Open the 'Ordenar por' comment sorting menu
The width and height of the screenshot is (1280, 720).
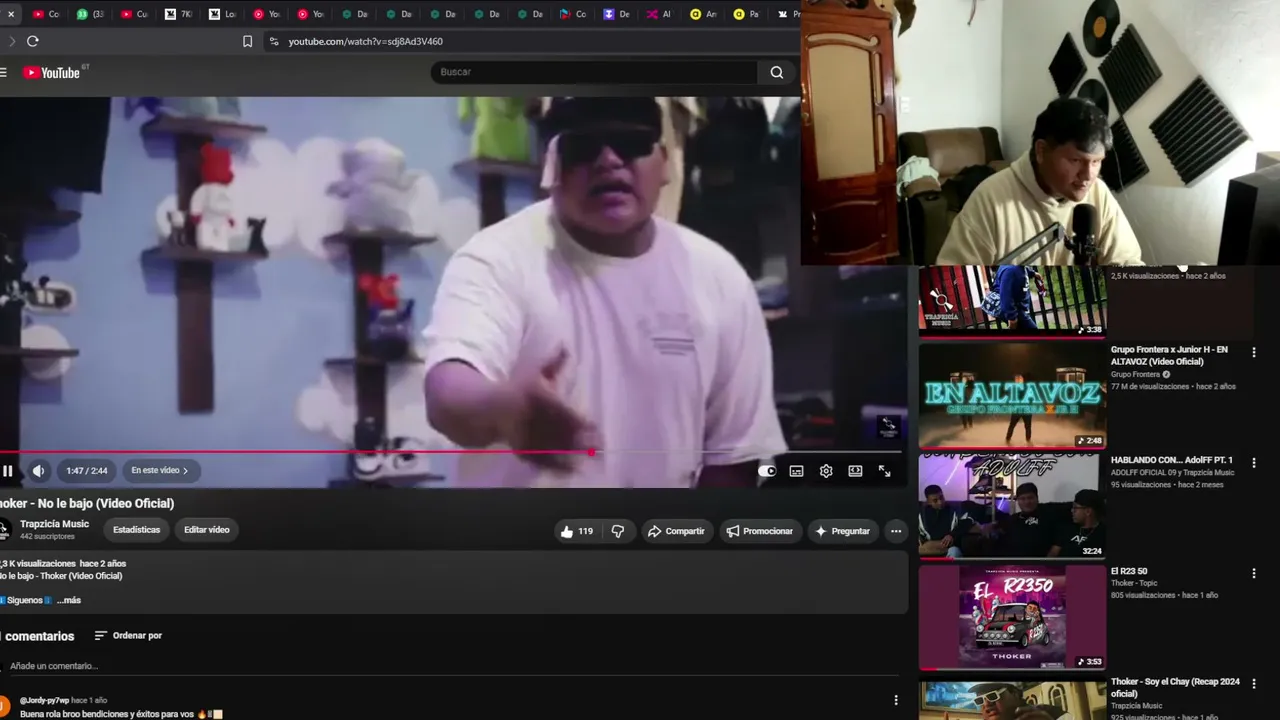tap(128, 636)
